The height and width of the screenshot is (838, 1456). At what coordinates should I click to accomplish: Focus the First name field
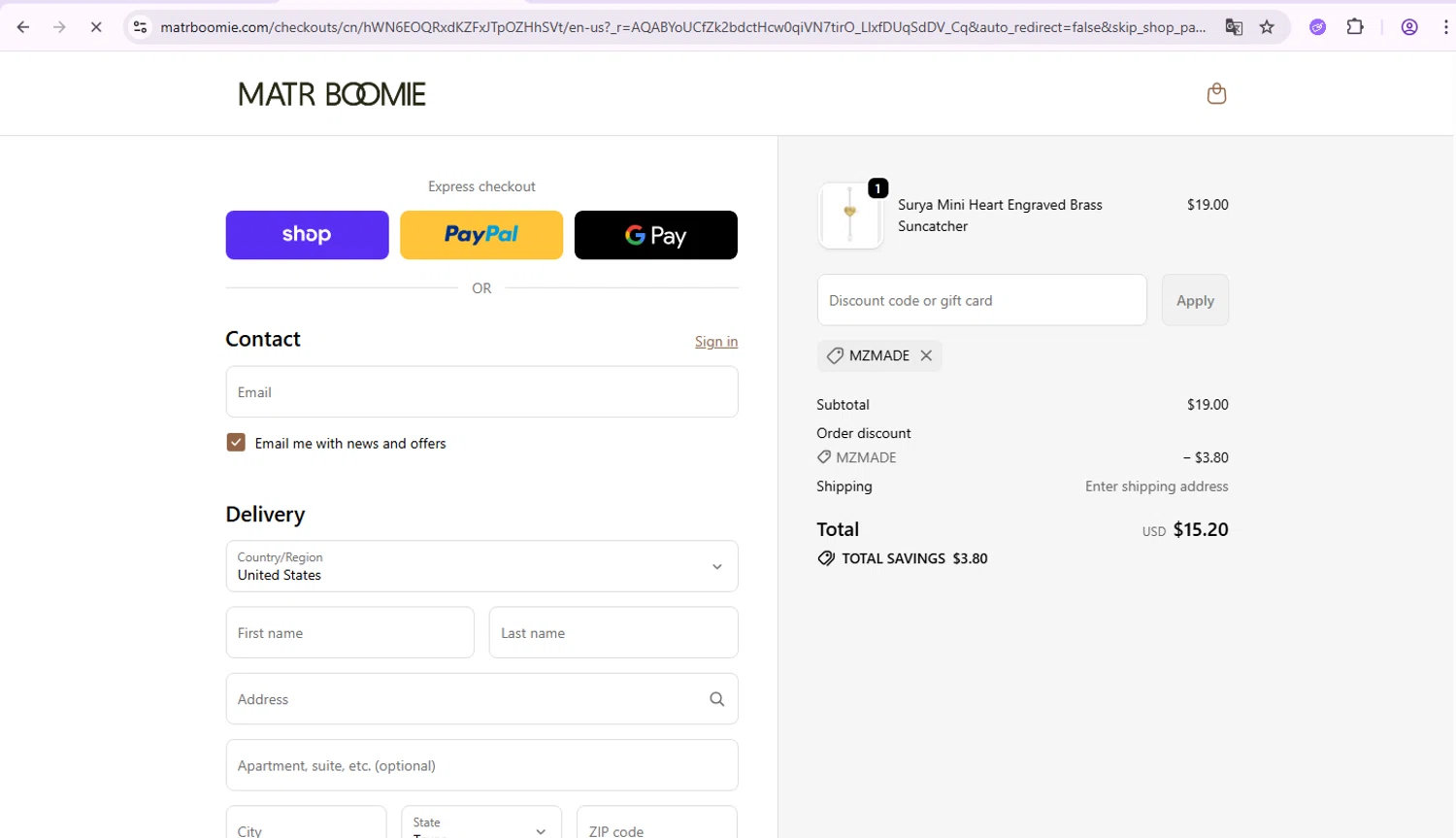(349, 633)
